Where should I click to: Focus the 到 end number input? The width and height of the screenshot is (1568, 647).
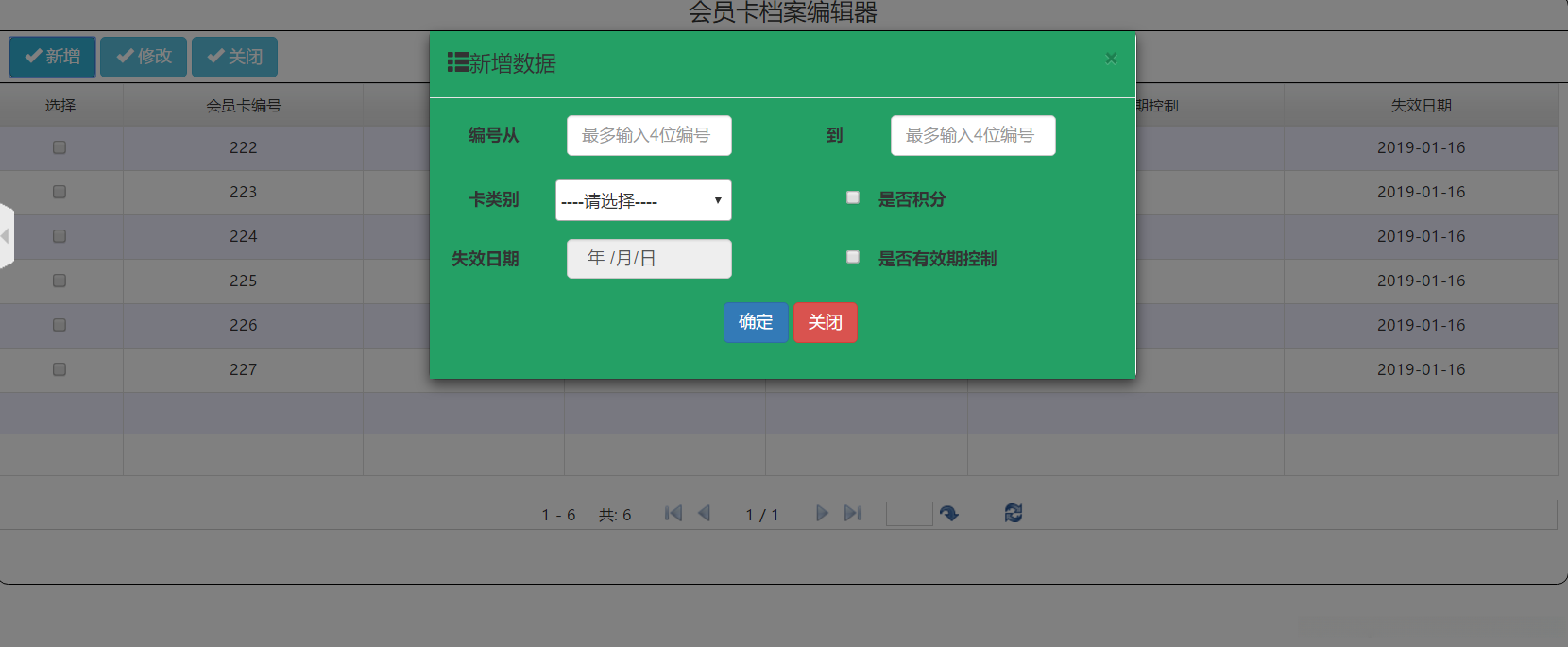tap(973, 135)
